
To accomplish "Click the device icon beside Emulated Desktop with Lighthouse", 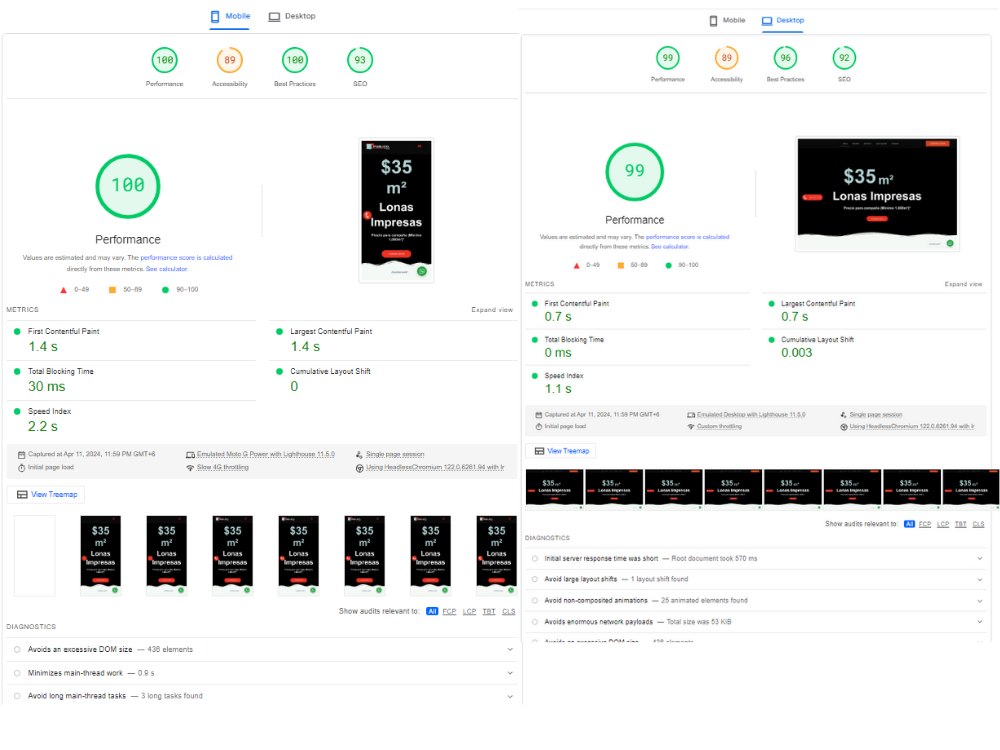I will coord(691,415).
